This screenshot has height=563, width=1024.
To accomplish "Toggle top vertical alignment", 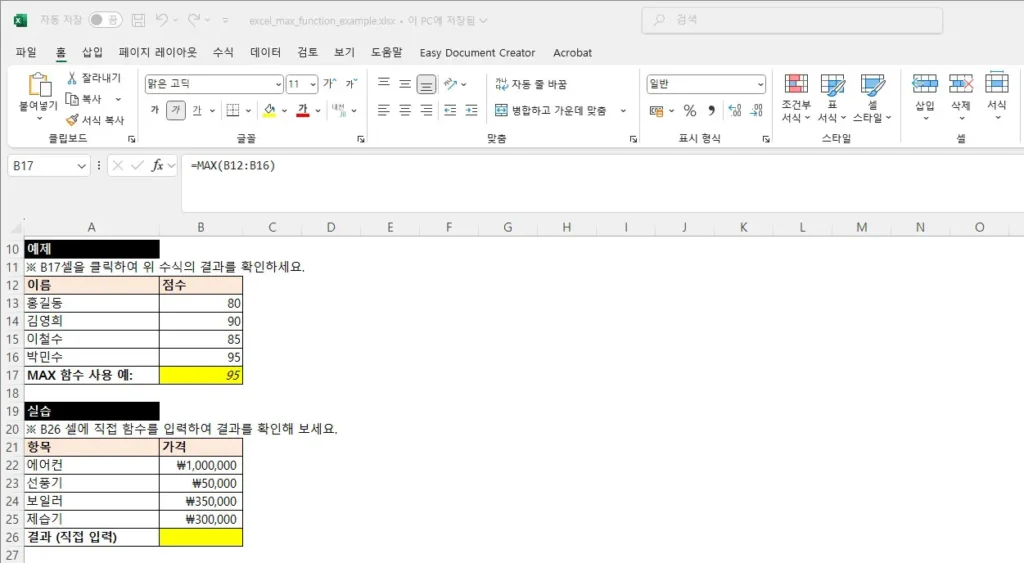I will 384,84.
